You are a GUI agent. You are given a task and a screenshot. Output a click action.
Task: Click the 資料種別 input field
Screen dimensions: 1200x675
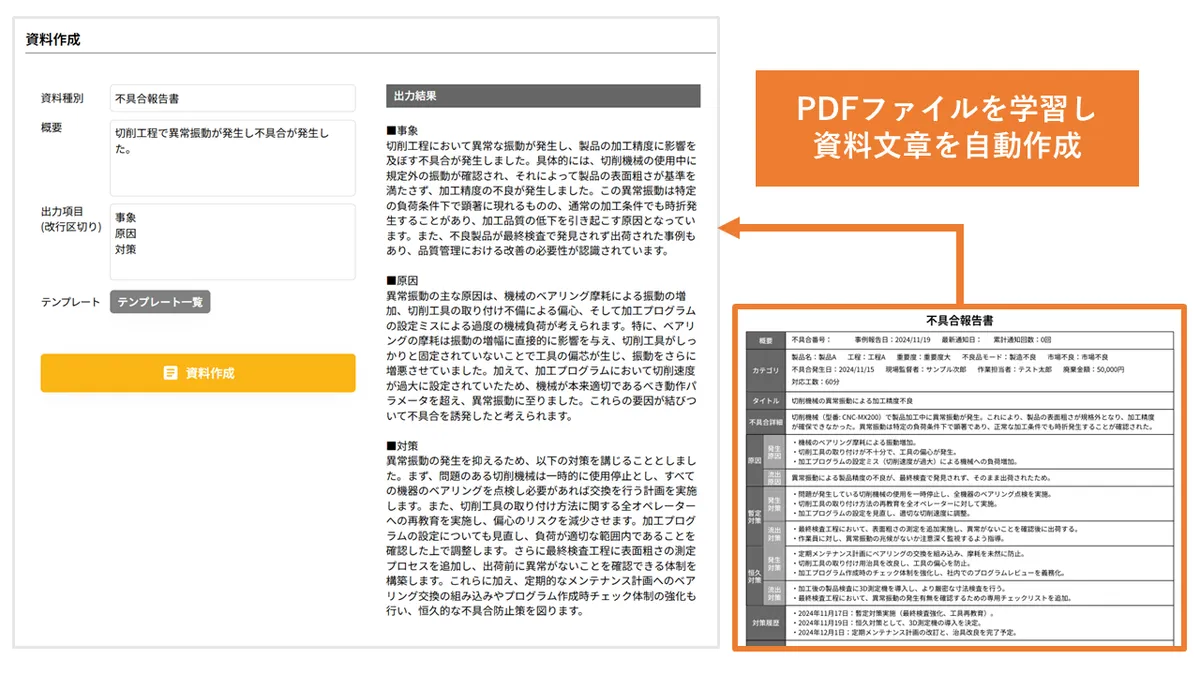click(232, 98)
